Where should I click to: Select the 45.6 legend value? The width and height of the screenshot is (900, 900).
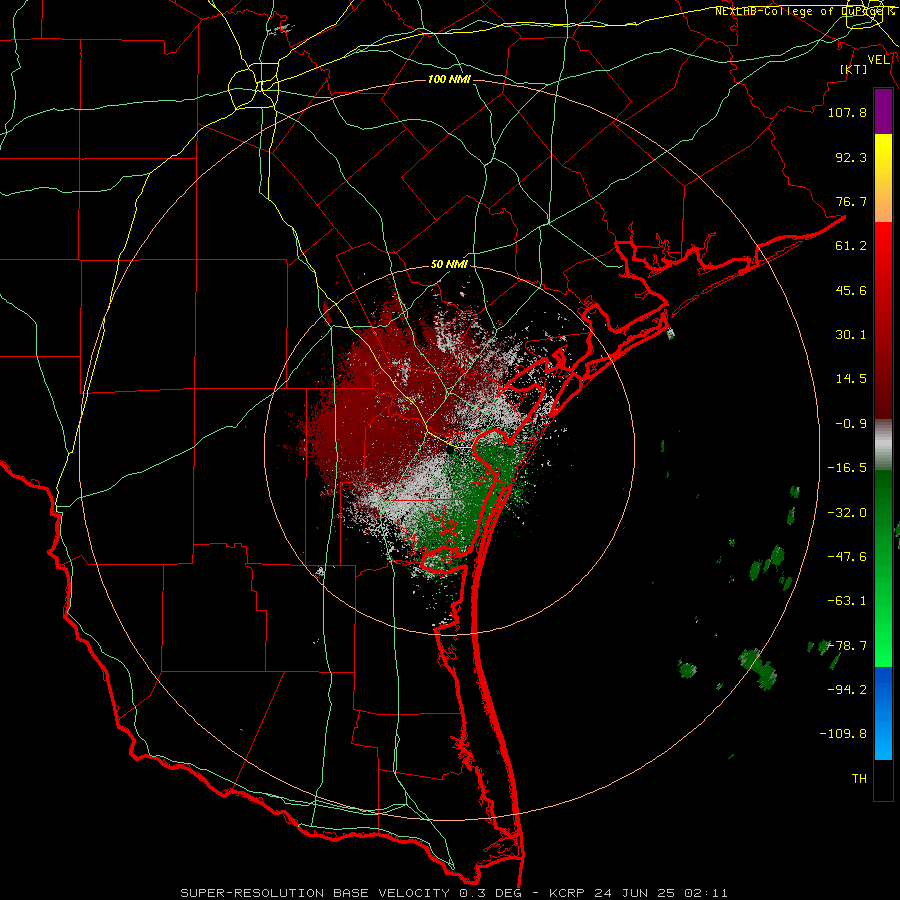[x=851, y=290]
